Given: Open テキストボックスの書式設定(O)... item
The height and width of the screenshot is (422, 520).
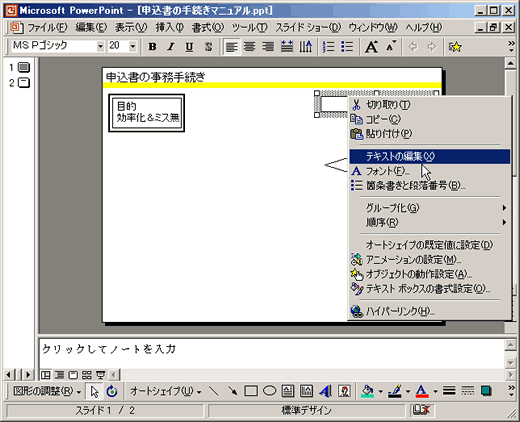Looking at the screenshot, I should click(430, 288).
